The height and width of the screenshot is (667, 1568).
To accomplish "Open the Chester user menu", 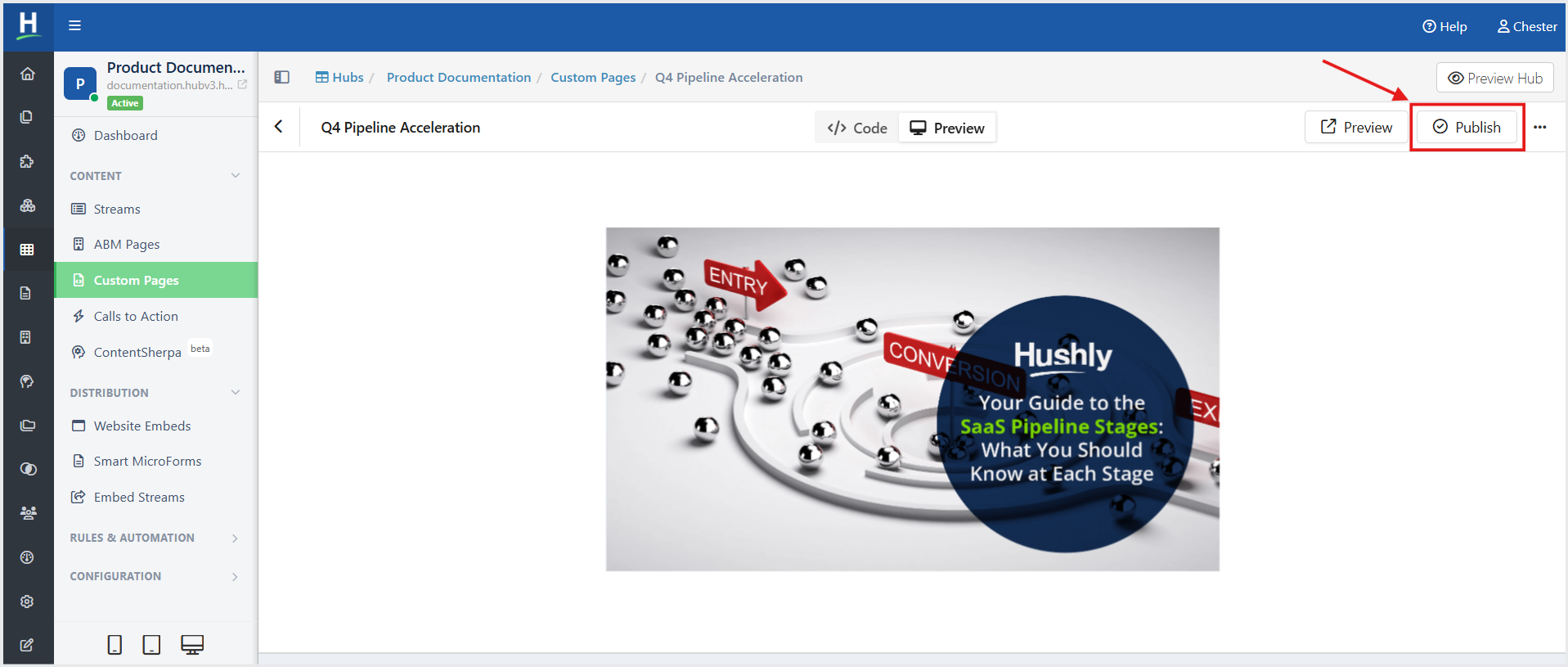I will tap(1527, 26).
